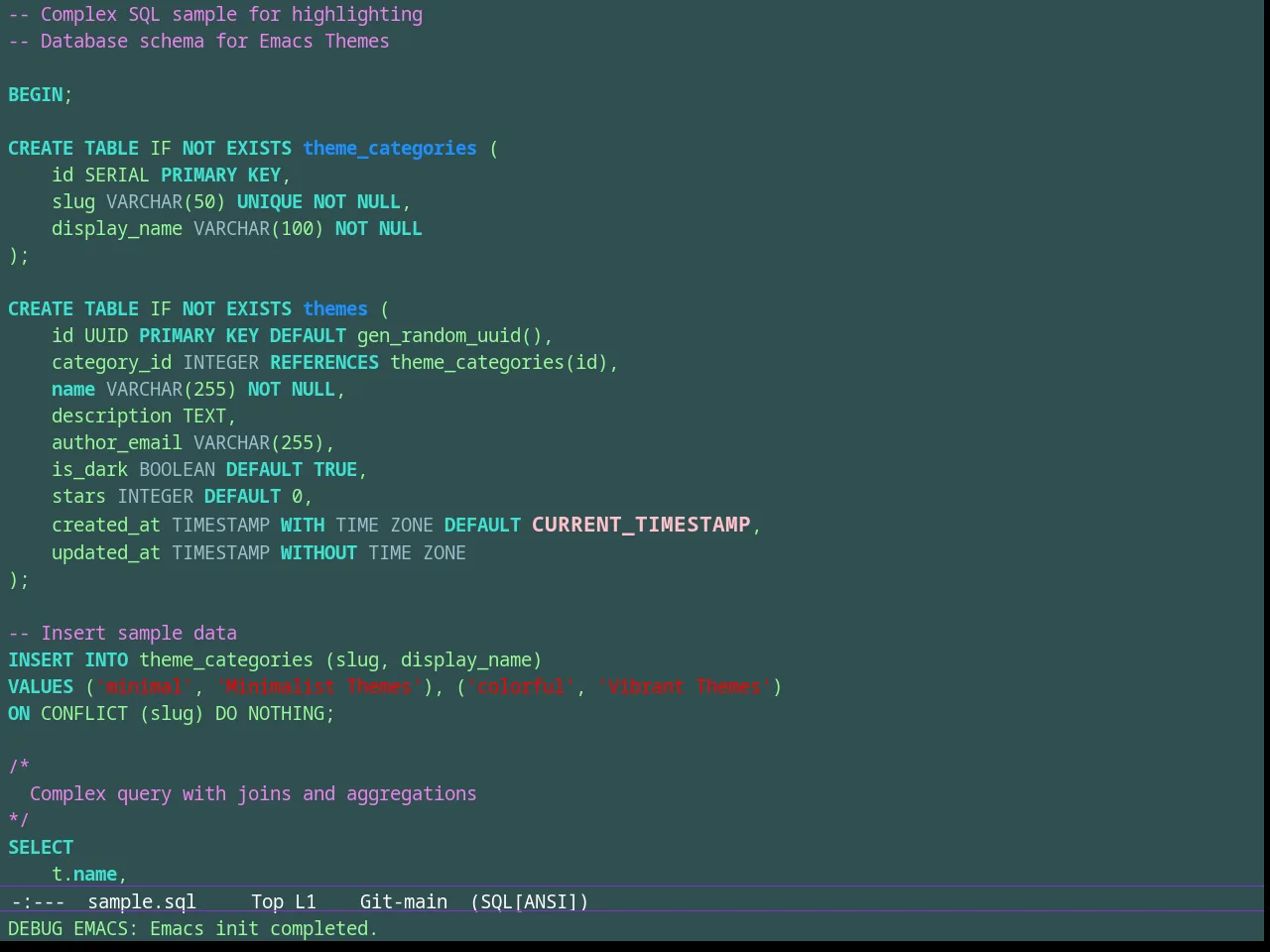Click the BOOLEAN type keyword

point(178,469)
